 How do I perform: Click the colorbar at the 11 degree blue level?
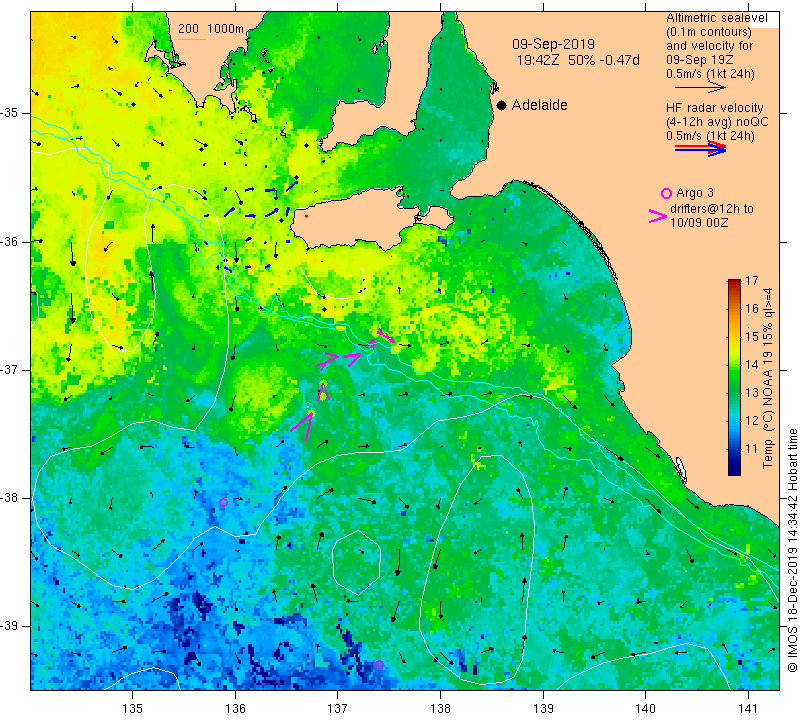click(734, 449)
